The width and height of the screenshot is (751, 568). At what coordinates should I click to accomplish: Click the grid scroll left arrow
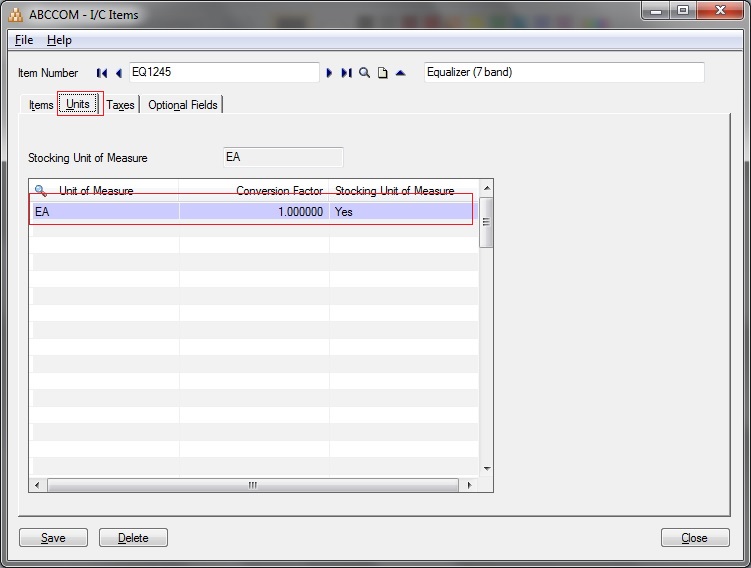[x=37, y=485]
